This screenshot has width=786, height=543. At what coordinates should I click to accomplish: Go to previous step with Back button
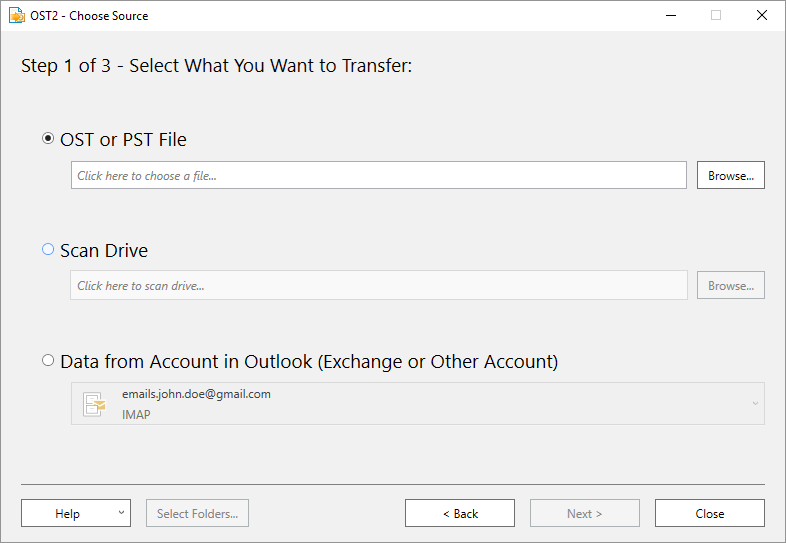[460, 513]
